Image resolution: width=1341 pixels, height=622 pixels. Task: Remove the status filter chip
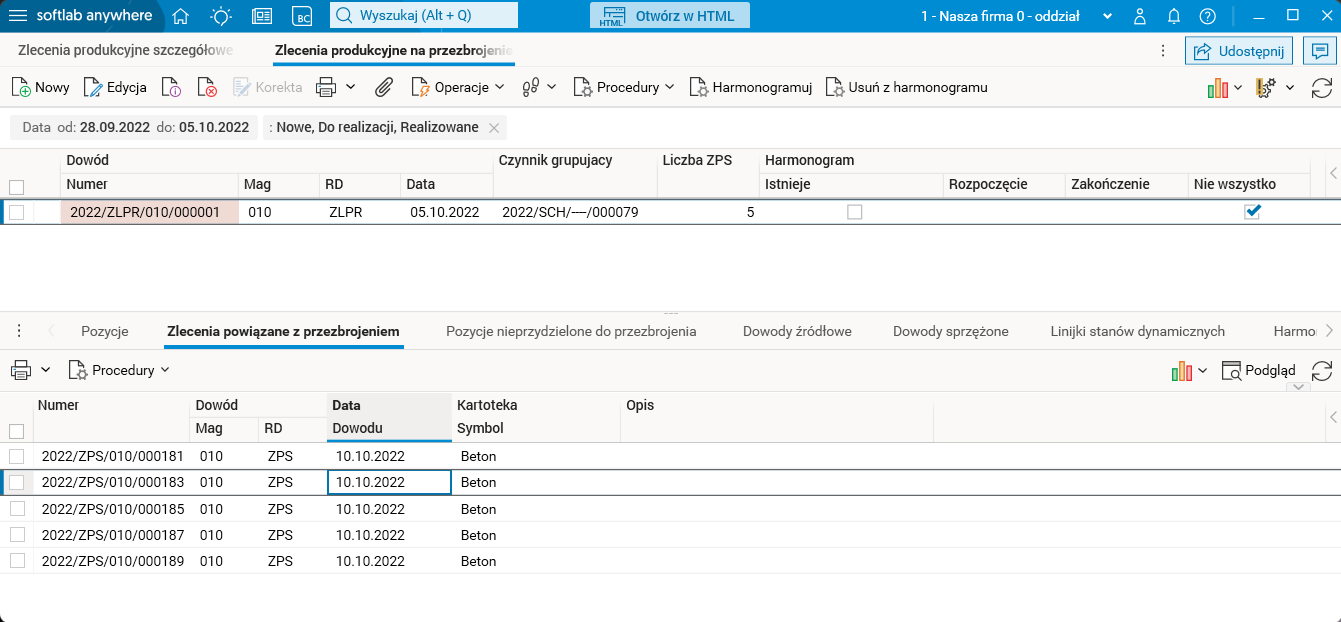tap(494, 128)
